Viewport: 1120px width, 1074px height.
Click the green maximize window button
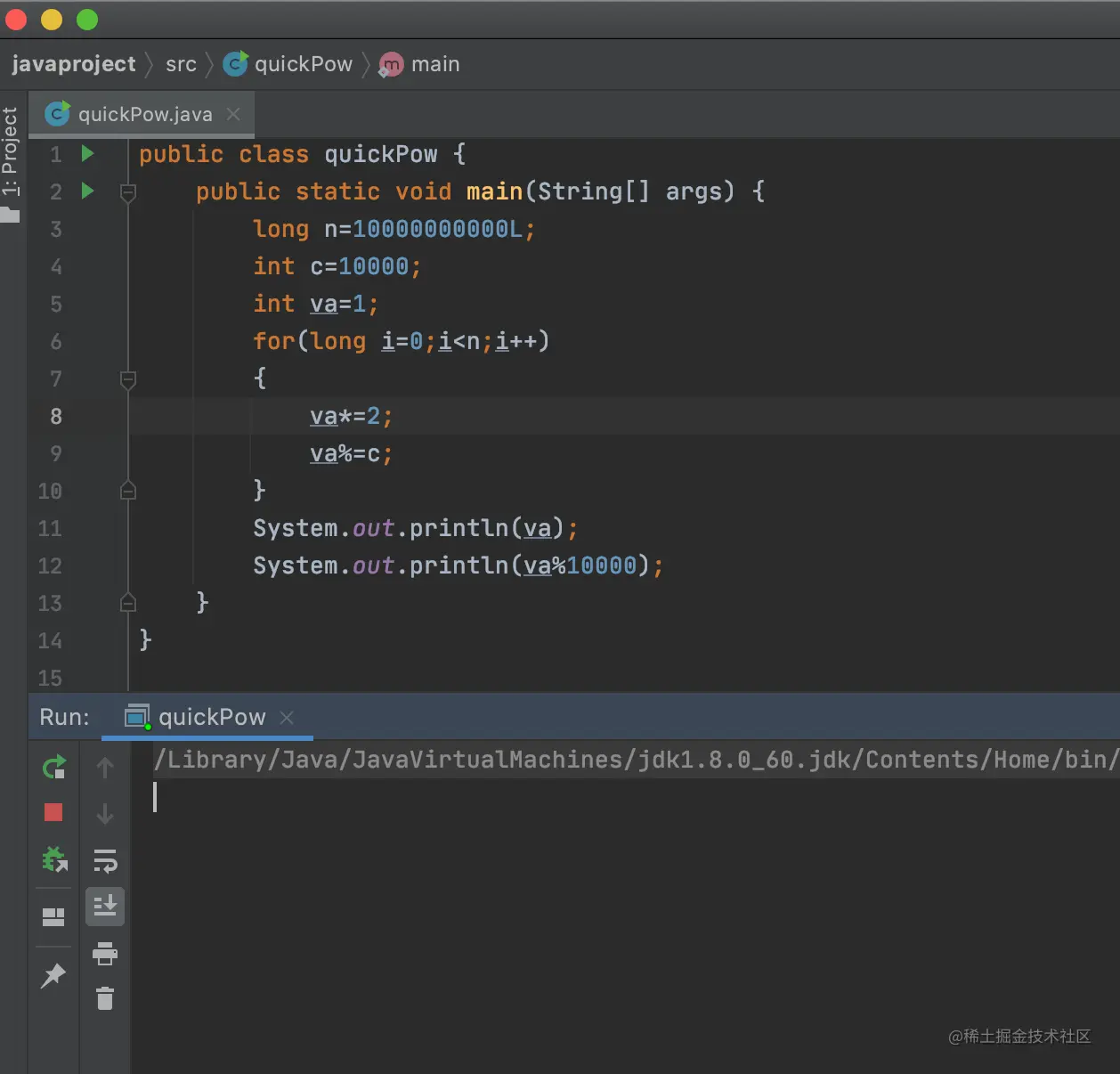87,19
